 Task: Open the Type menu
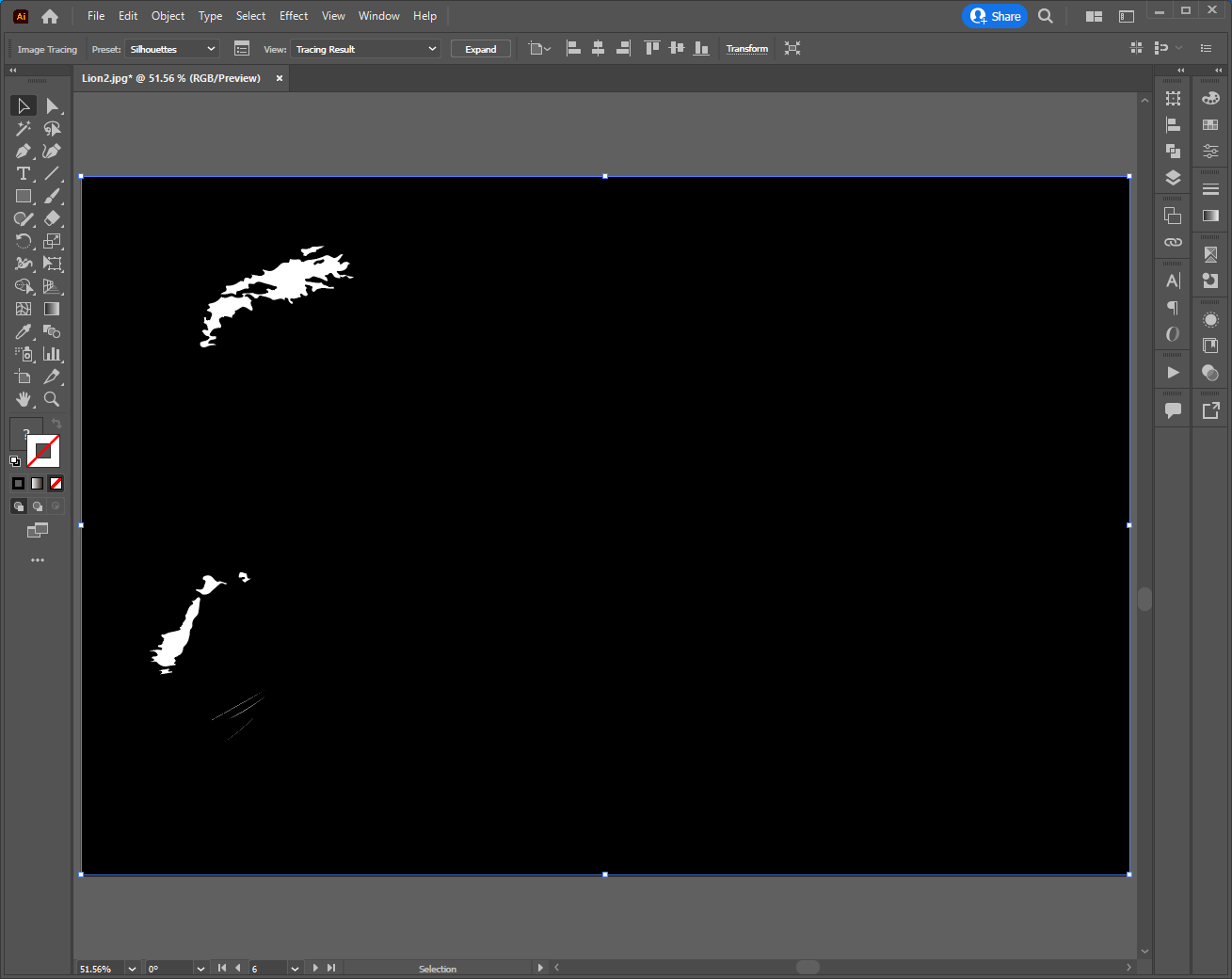211,16
